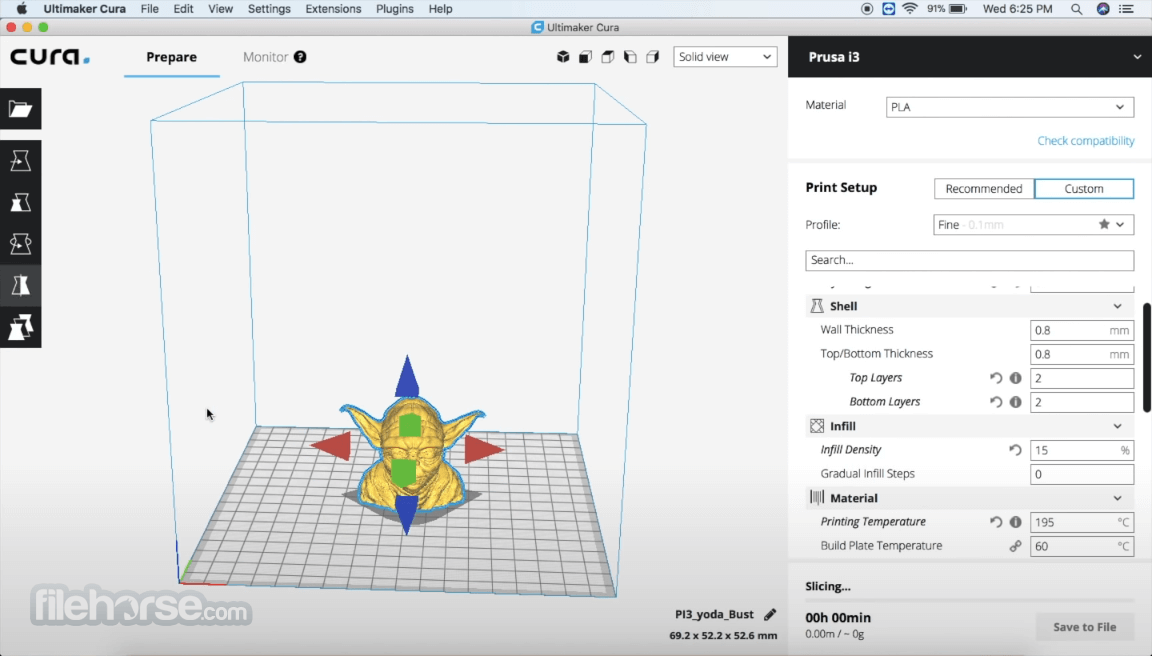Select Recommended print setup mode
This screenshot has width=1152, height=656.
984,188
